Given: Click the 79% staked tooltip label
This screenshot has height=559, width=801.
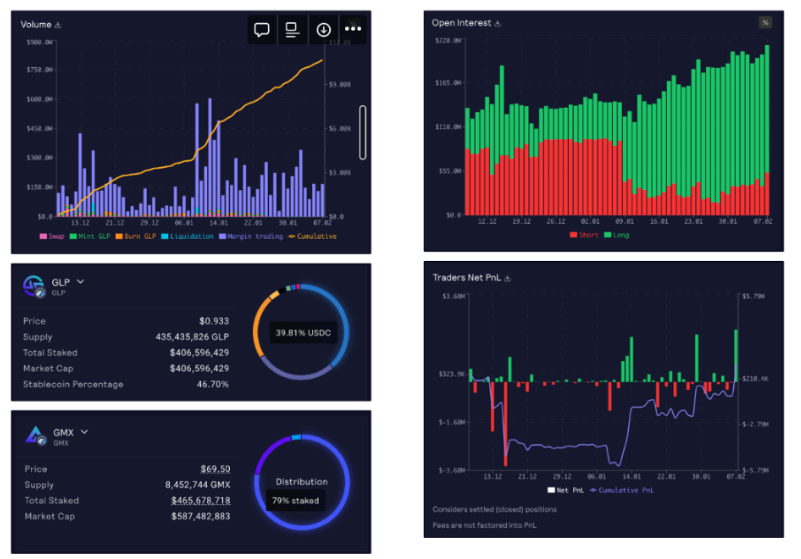Looking at the screenshot, I should tap(295, 500).
